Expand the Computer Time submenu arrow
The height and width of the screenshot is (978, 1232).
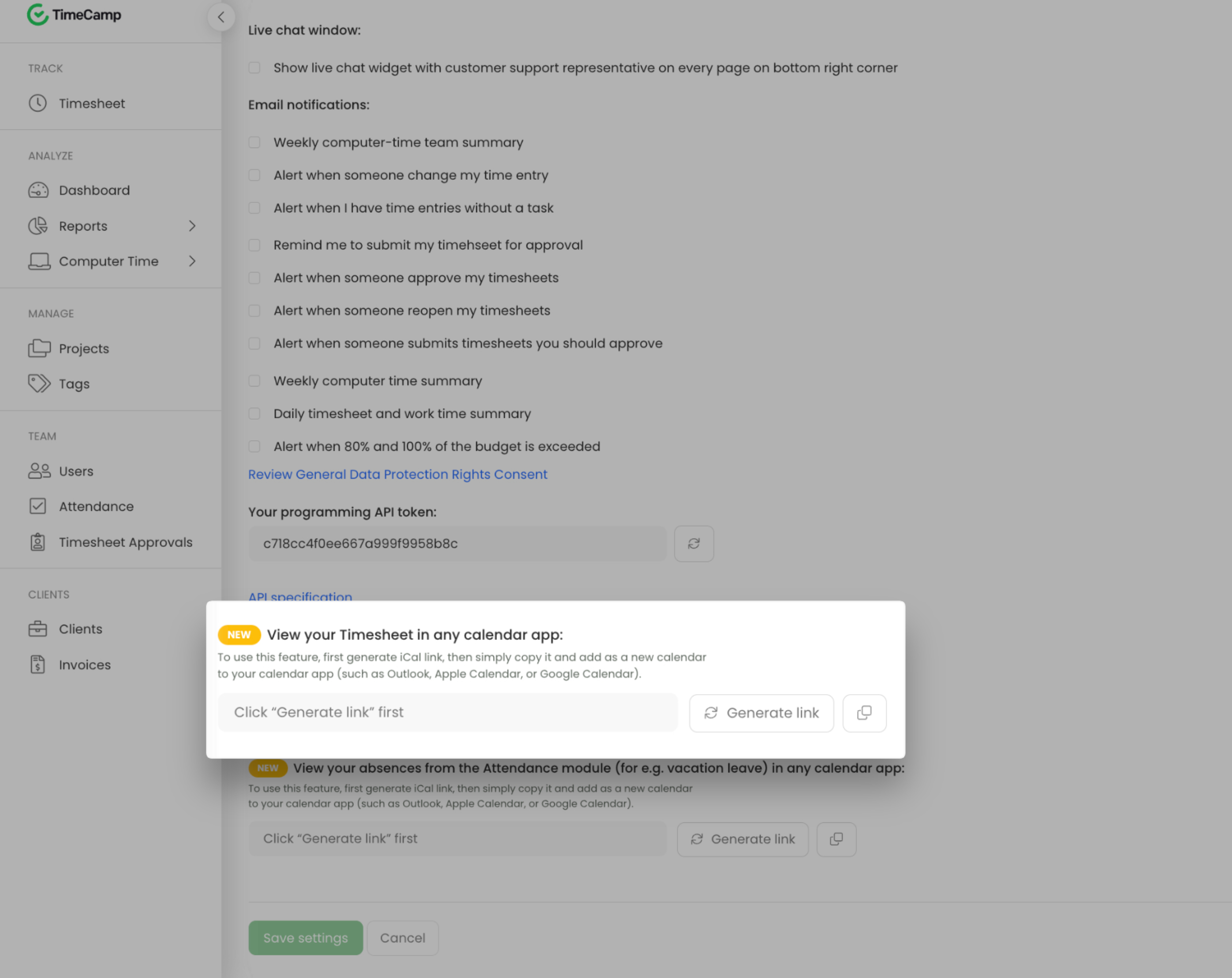coord(192,261)
